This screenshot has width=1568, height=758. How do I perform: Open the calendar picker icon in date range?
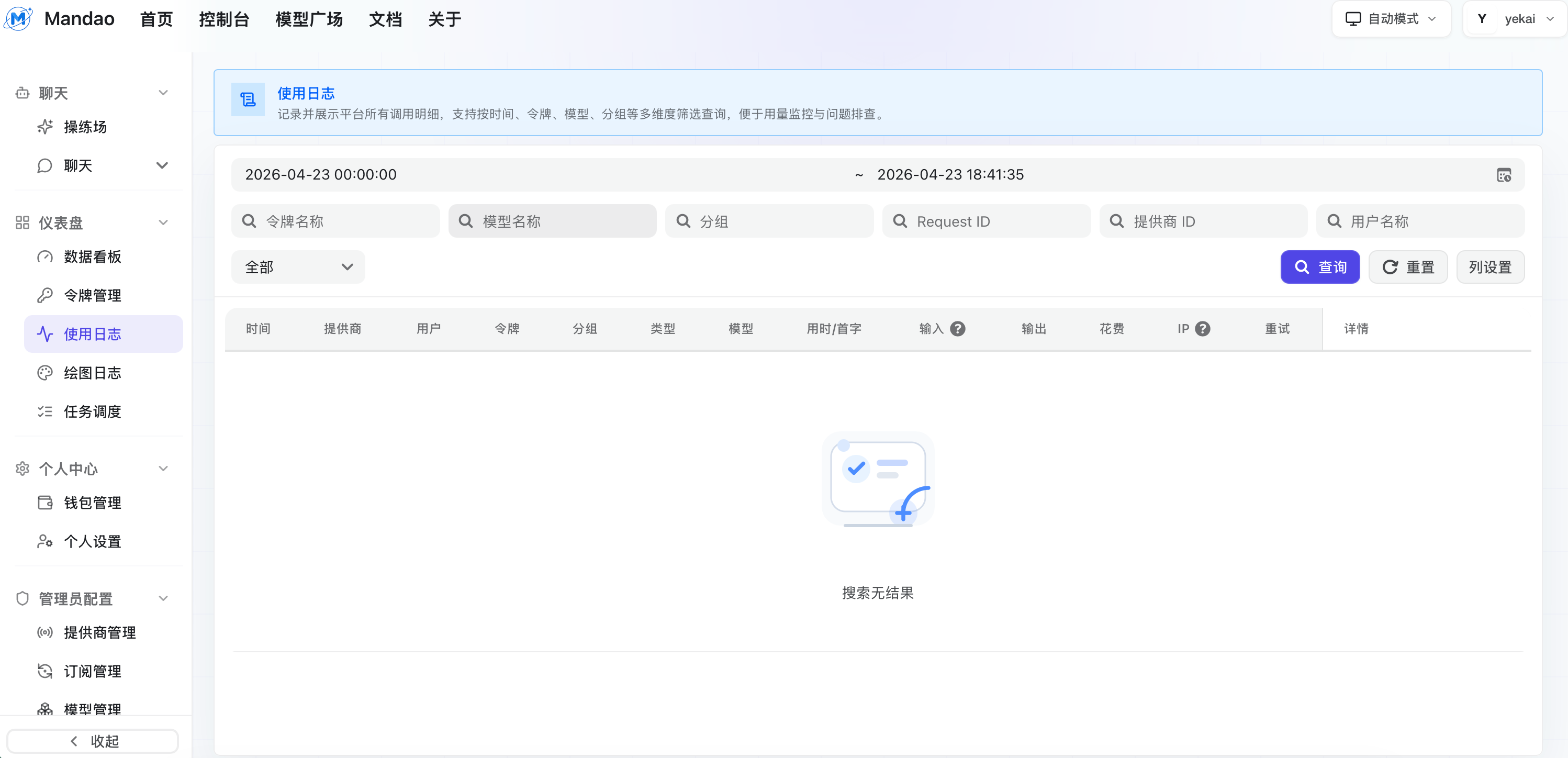pyautogui.click(x=1504, y=175)
